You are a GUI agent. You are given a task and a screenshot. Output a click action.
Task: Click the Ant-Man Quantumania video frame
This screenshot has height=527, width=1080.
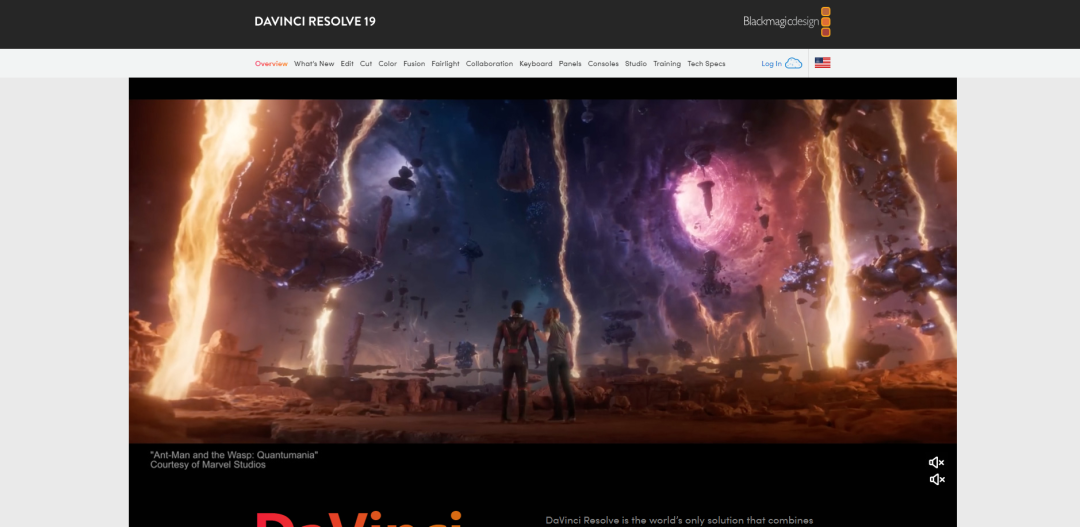(x=543, y=271)
